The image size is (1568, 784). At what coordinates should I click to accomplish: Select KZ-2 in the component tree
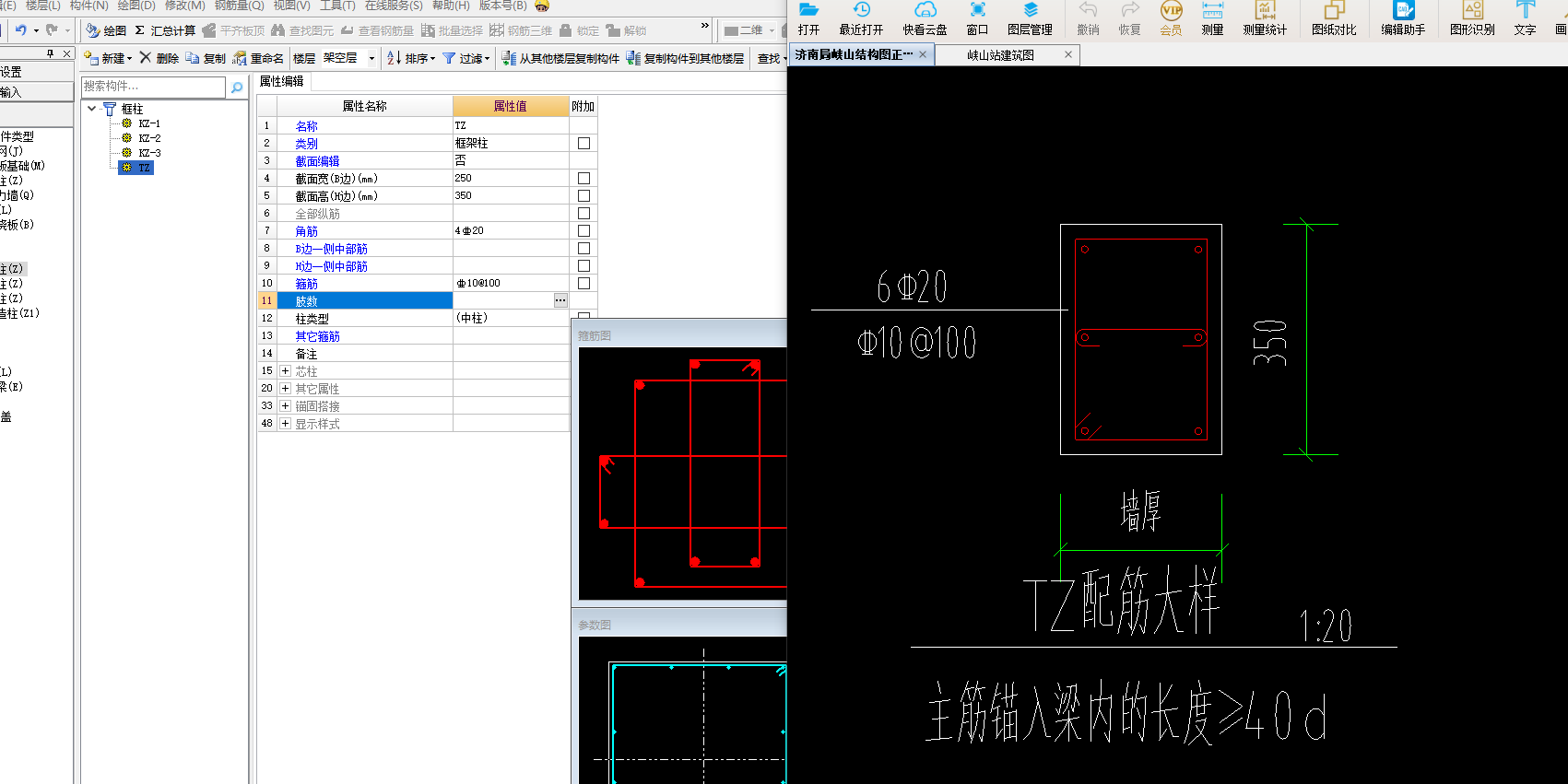click(x=149, y=138)
